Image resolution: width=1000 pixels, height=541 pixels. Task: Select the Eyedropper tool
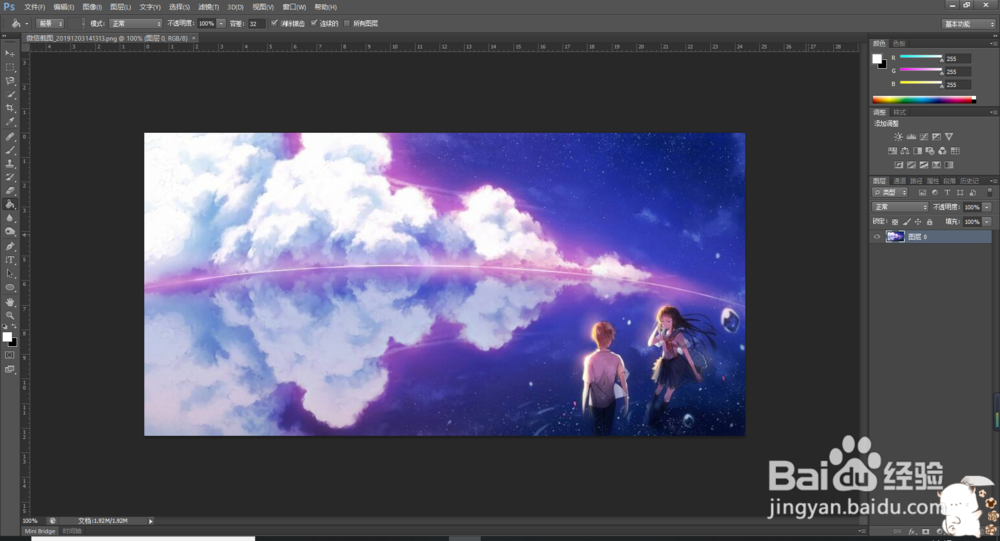pos(10,122)
